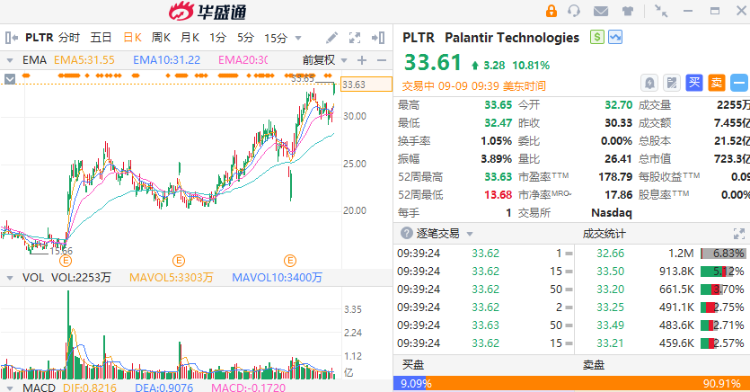Screen dimensions: 750x392
Task: Click the Nasdaq exchange value
Action: point(612,213)
